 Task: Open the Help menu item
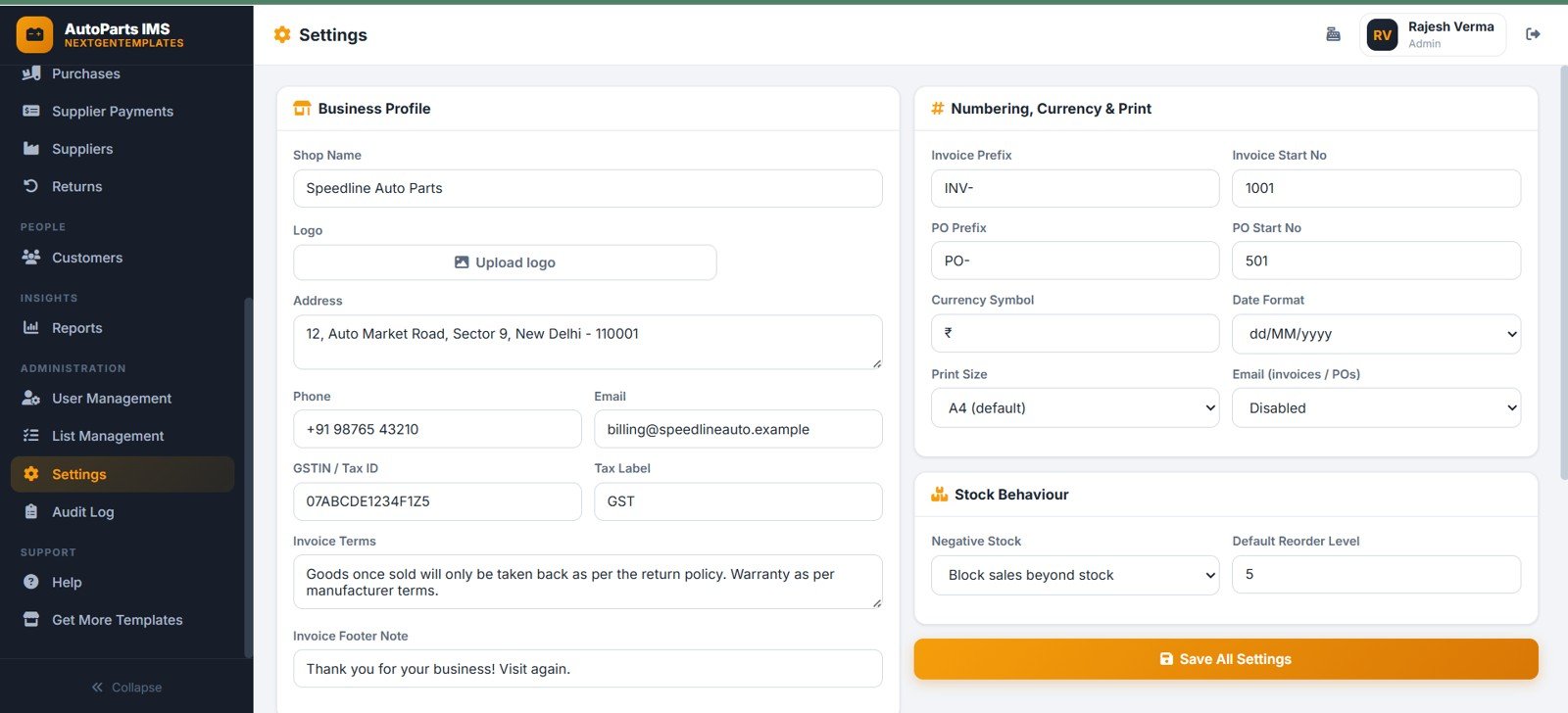(x=122, y=582)
